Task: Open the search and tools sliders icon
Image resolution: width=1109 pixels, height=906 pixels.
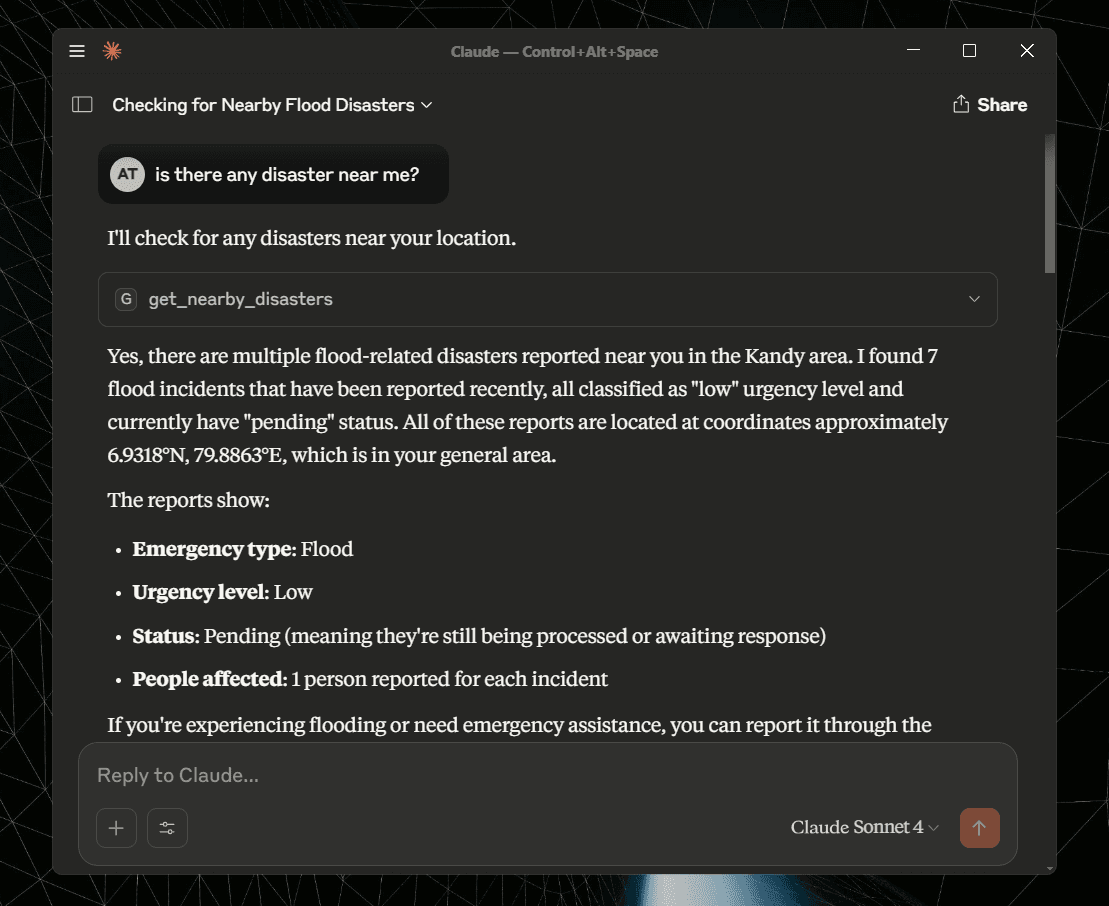Action: click(x=167, y=827)
